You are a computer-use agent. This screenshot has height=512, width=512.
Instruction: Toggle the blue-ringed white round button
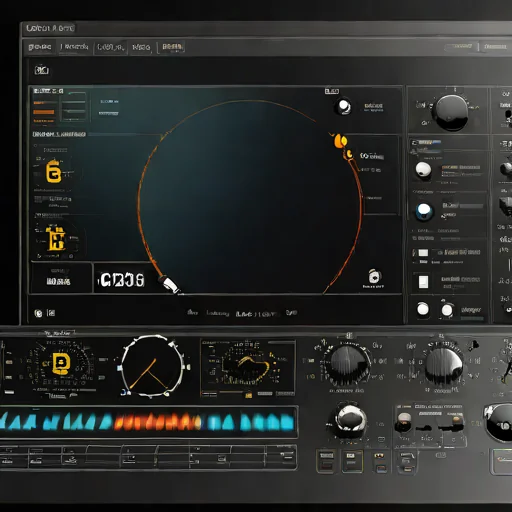[424, 211]
